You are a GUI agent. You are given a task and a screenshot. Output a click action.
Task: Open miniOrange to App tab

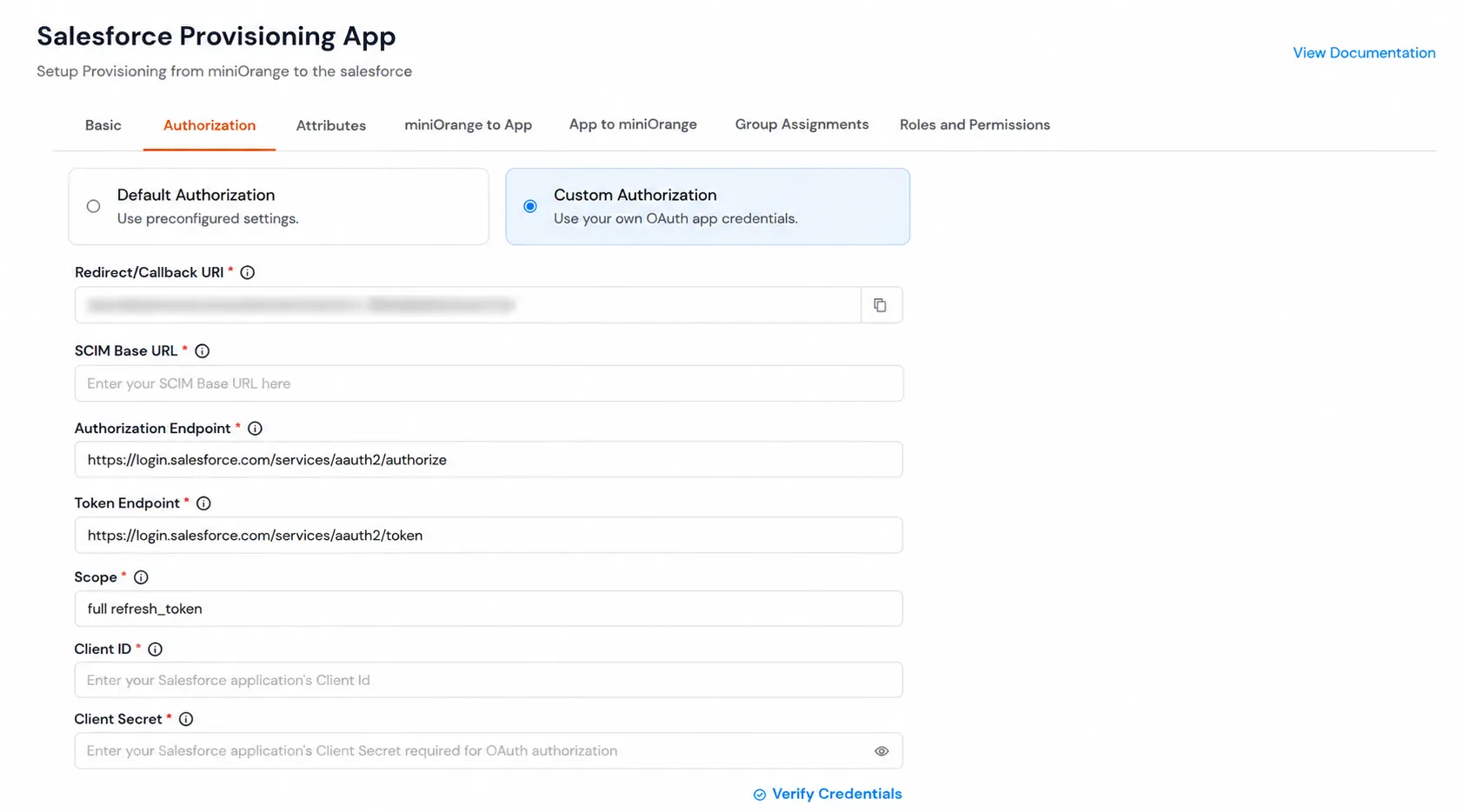pos(469,125)
